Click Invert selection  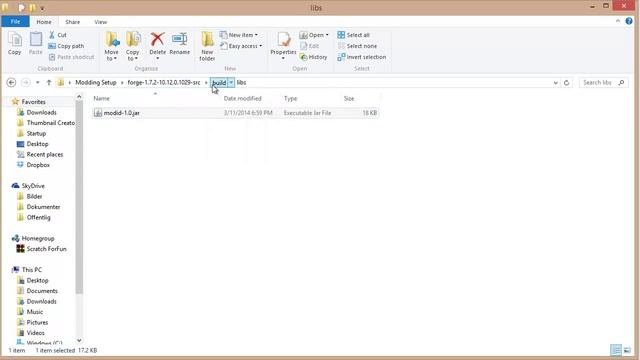362,57
